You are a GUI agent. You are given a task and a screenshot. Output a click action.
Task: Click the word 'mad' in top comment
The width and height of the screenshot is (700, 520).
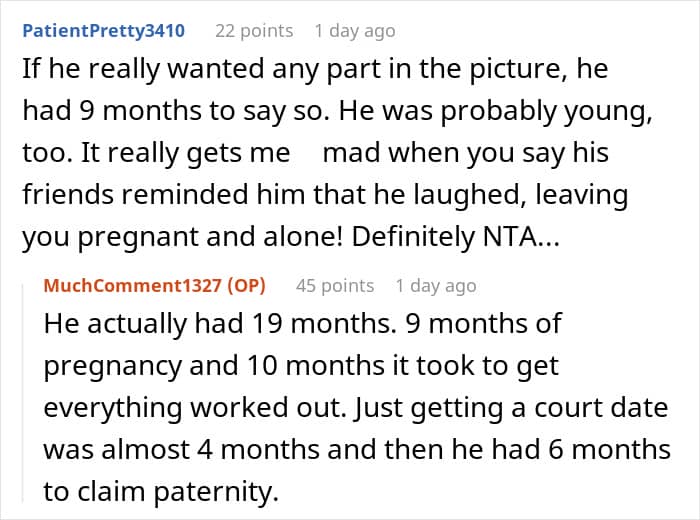[x=351, y=153]
